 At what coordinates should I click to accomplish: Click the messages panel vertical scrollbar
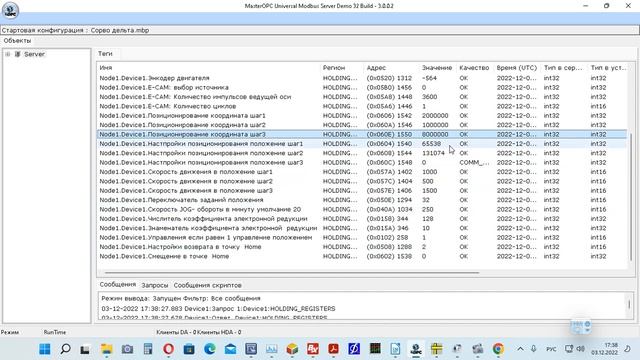click(x=629, y=304)
